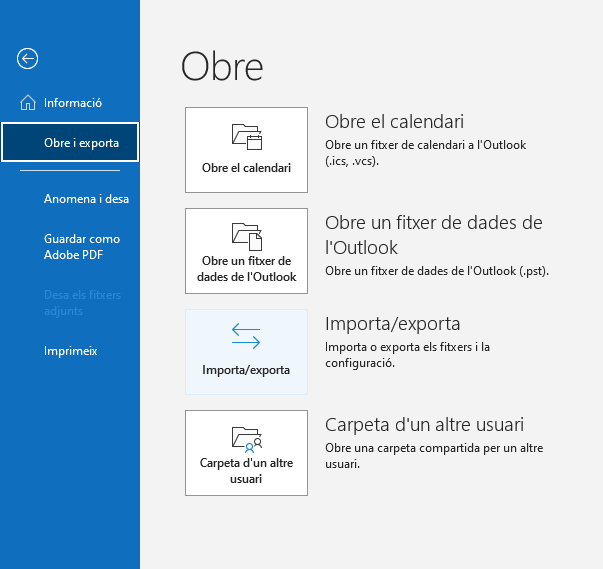
Task: Open the Informació menu item
Action: (x=72, y=103)
